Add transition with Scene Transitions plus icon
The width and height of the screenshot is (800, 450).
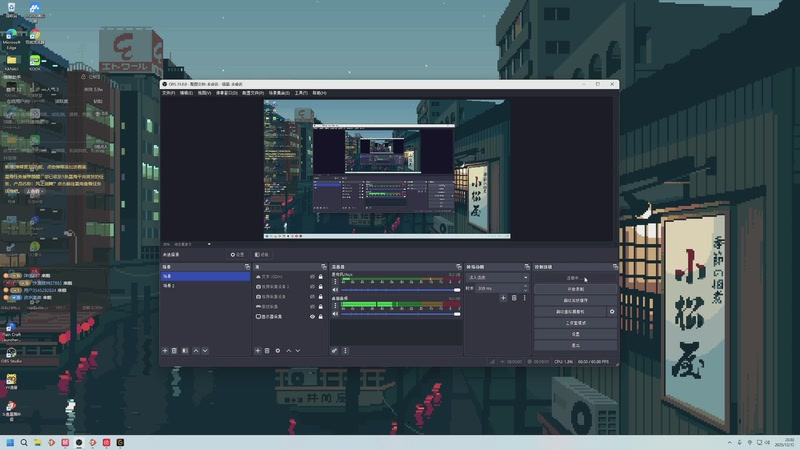[503, 297]
